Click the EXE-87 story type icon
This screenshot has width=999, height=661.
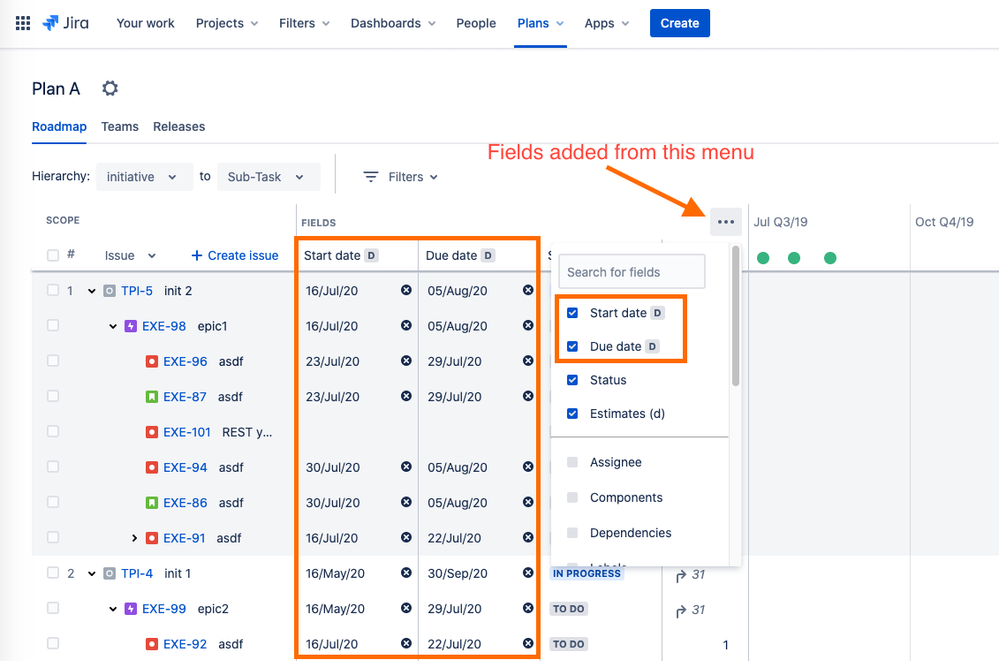pos(152,396)
